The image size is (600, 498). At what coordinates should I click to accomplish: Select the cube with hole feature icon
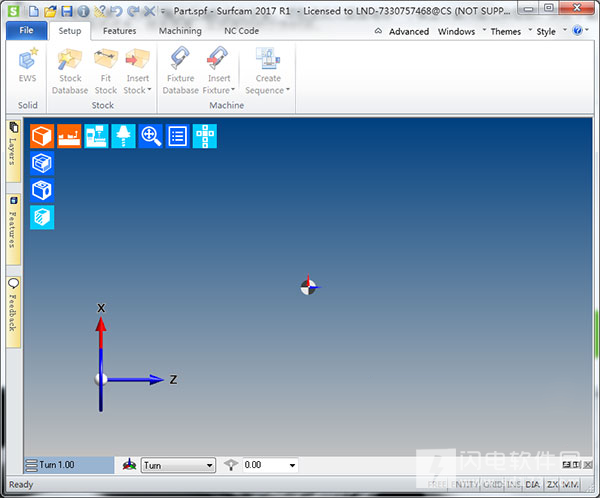click(x=42, y=190)
